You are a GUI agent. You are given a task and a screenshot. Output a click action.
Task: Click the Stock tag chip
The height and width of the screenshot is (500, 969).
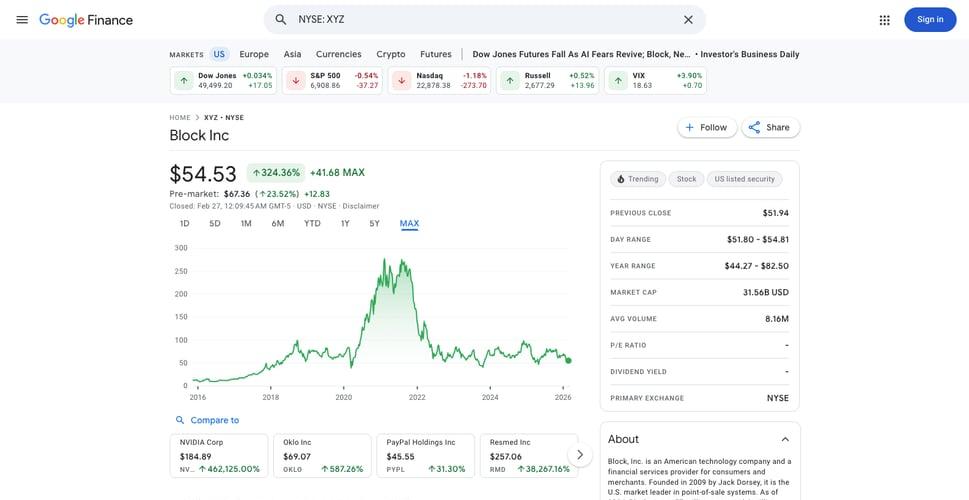tap(686, 179)
